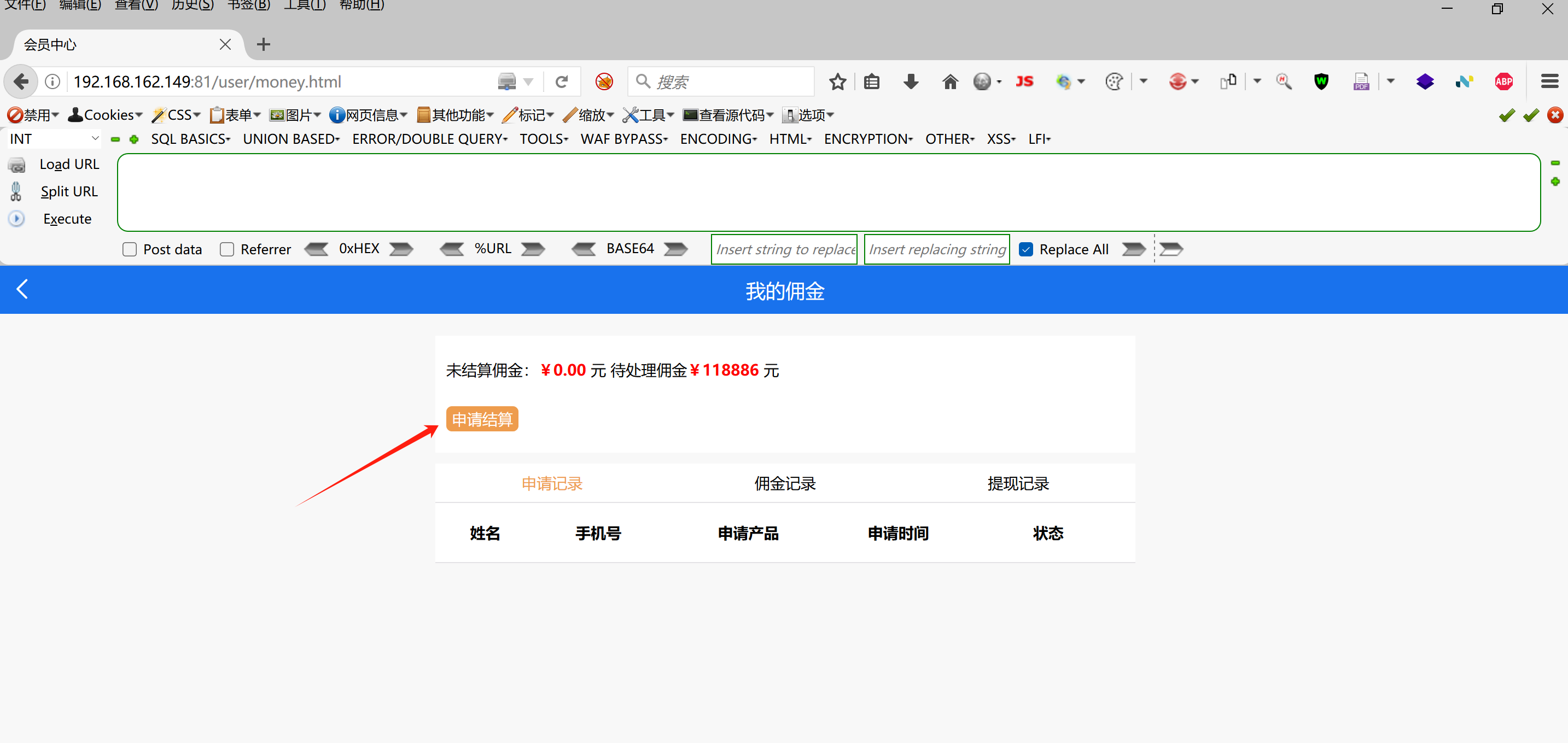Expand the Cookies toolbar dropdown
This screenshot has height=743, width=1568.
106,115
